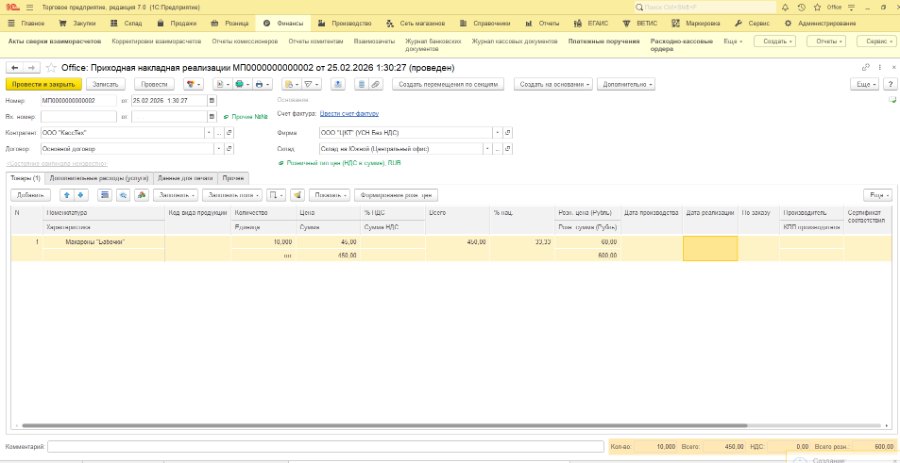The image size is (900, 463).
Task: Expand the Фирма dropdown list
Action: pyautogui.click(x=497, y=133)
